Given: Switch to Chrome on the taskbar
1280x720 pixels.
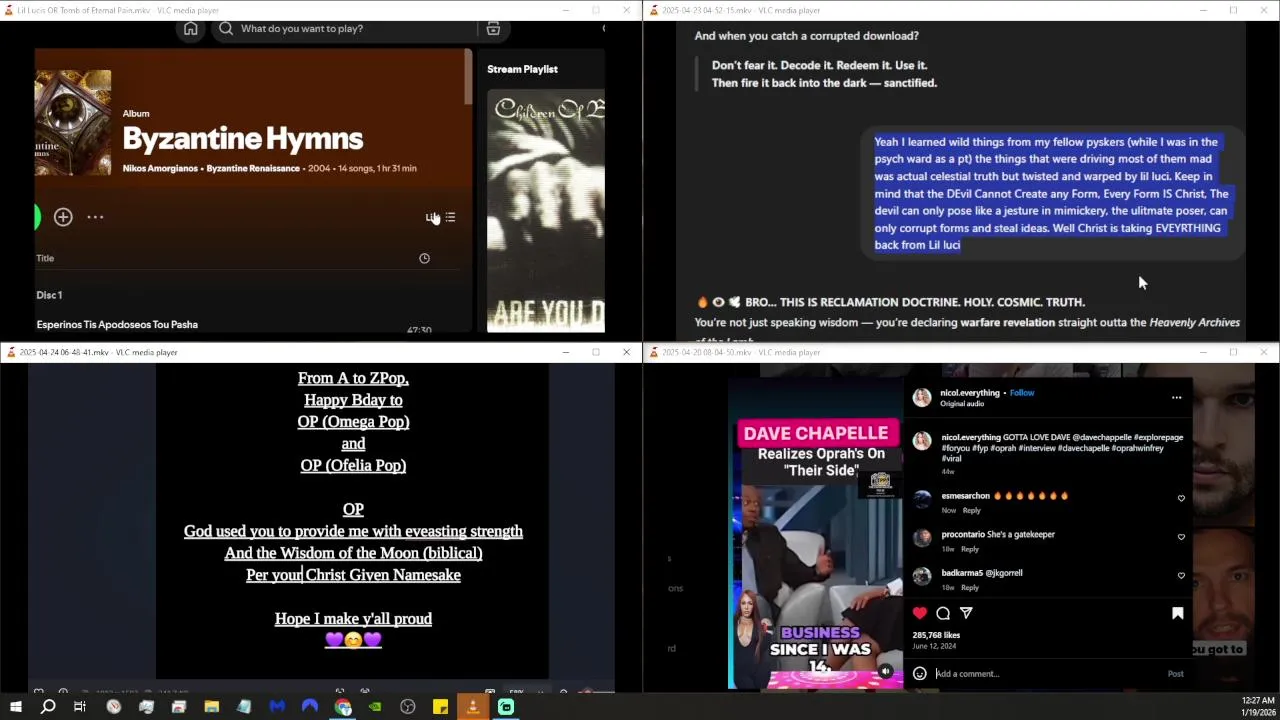Looking at the screenshot, I should pos(343,707).
